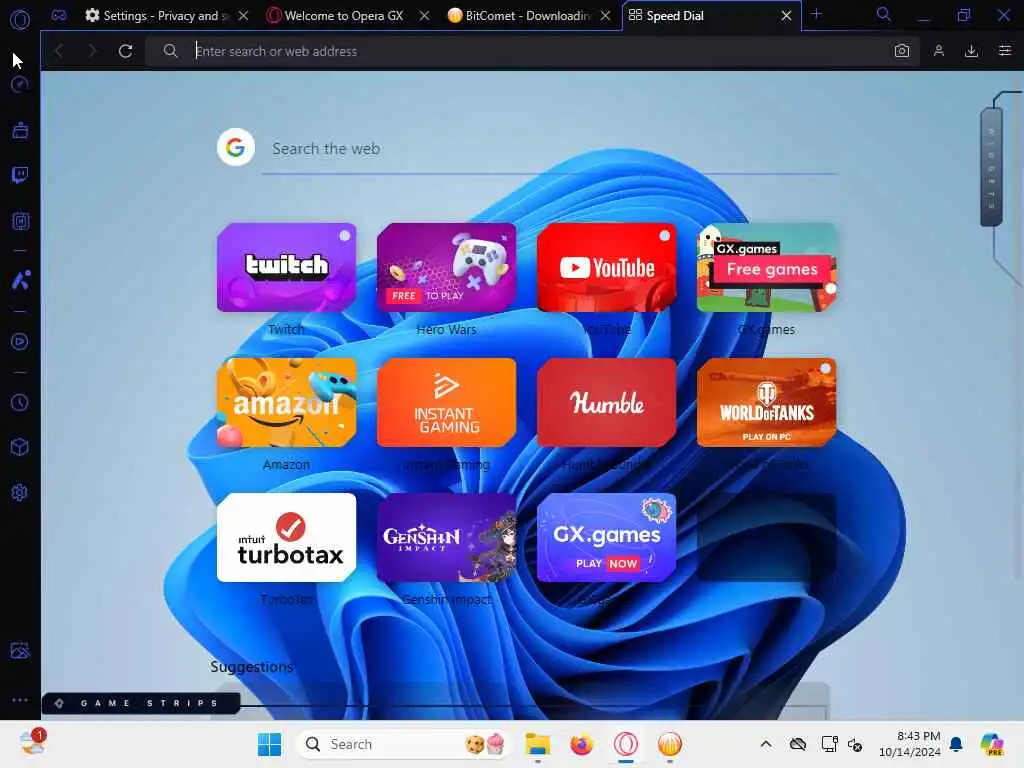1024x768 pixels.
Task: Click the Google search engine logo
Action: [x=236, y=147]
